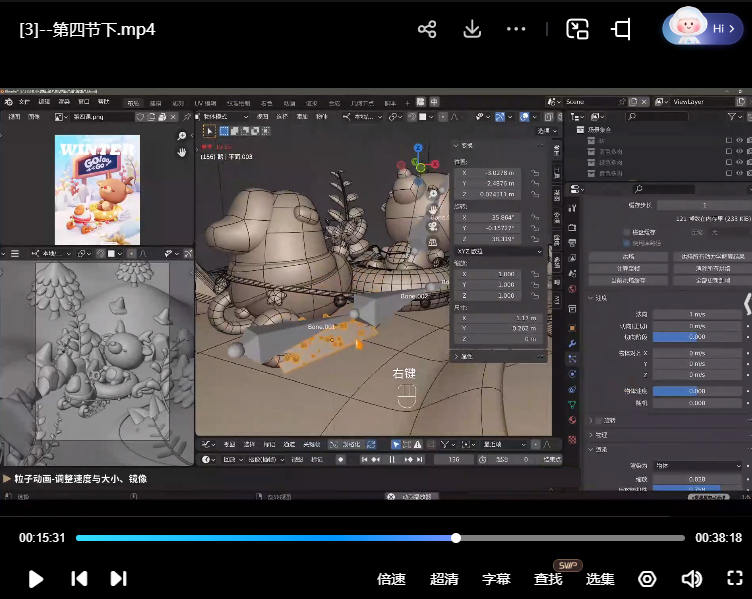Mute the video using the speaker icon

pyautogui.click(x=691, y=579)
